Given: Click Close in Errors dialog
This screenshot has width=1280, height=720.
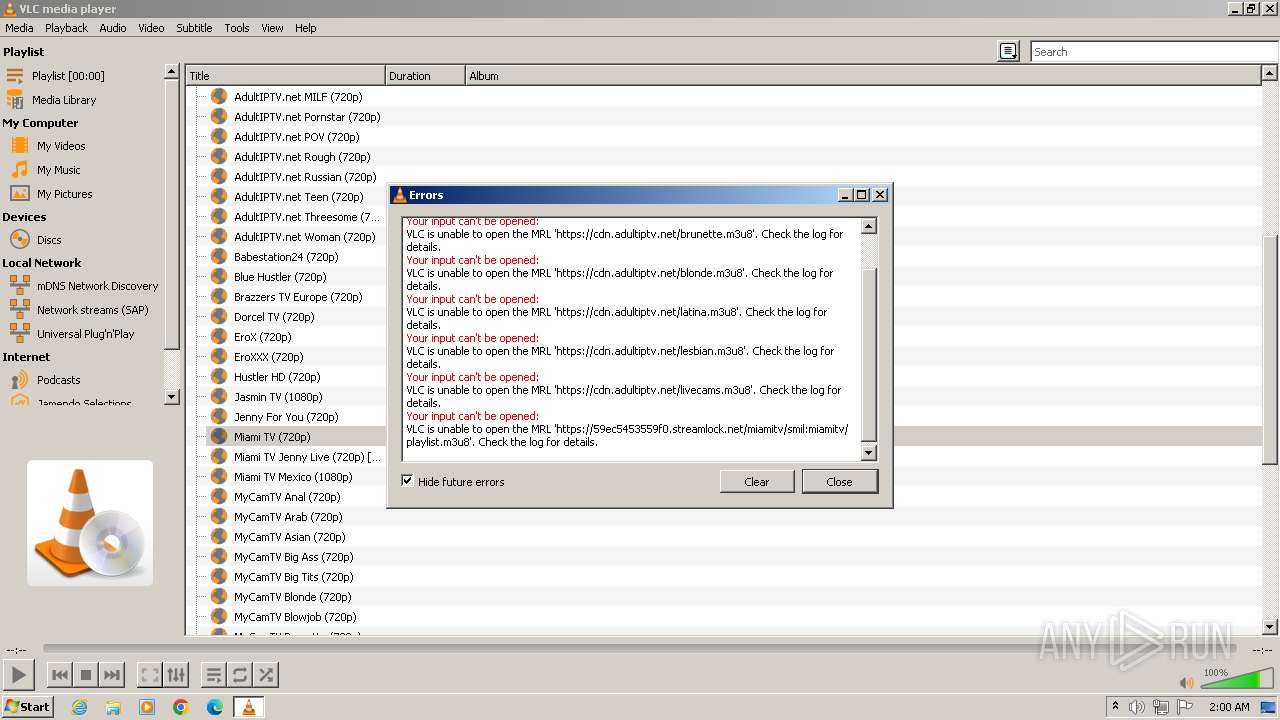Looking at the screenshot, I should [839, 482].
